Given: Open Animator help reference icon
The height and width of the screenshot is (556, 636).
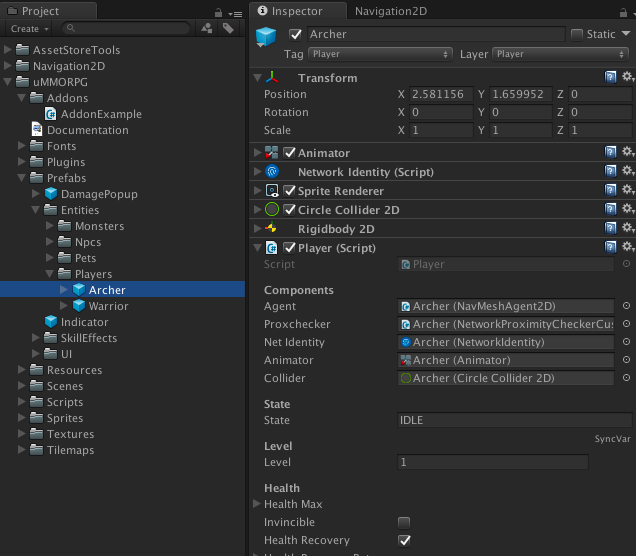Looking at the screenshot, I should [x=610, y=152].
